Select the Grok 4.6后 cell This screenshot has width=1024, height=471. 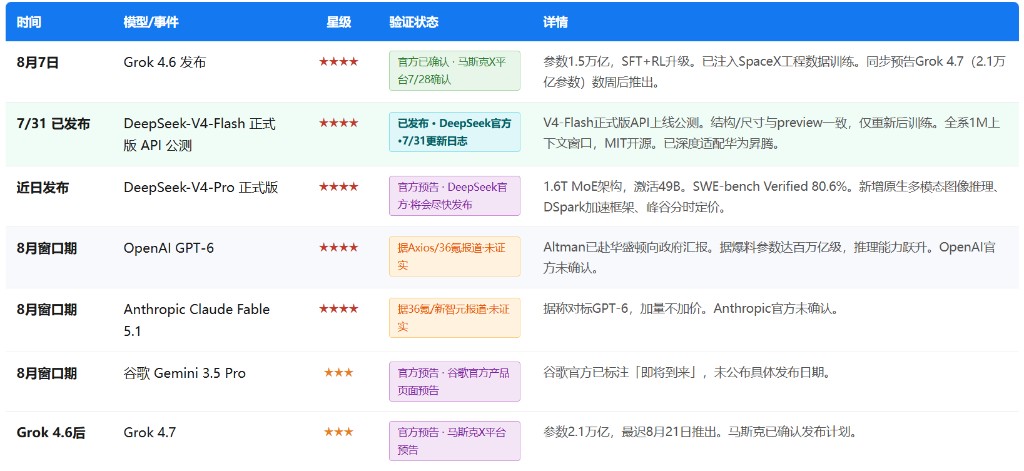click(x=51, y=432)
